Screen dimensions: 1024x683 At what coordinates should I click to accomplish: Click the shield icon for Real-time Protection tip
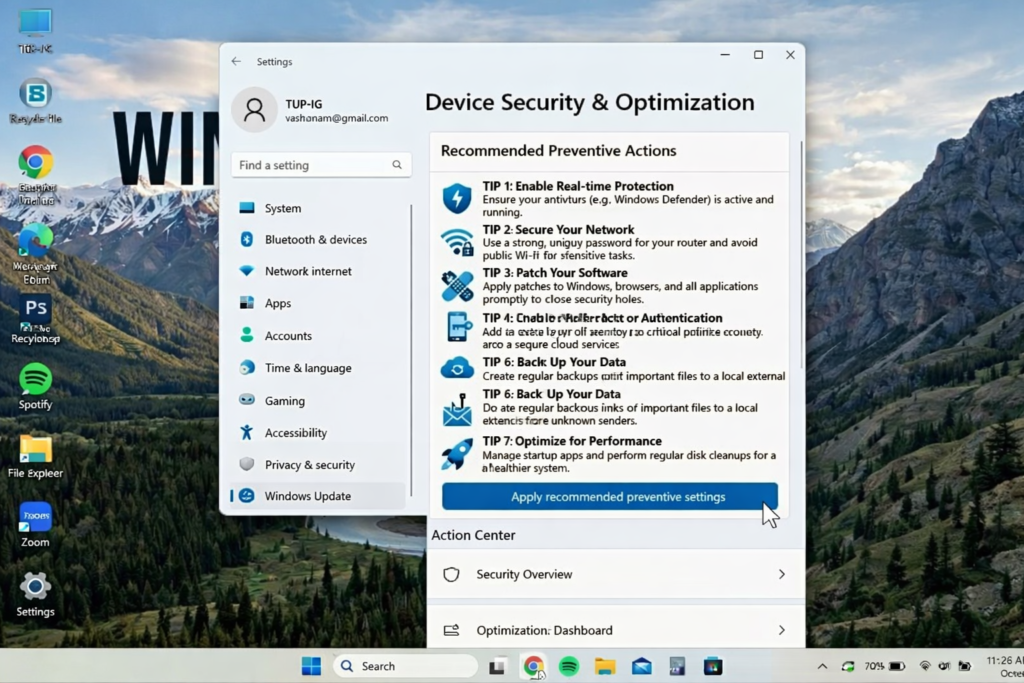[x=457, y=198]
